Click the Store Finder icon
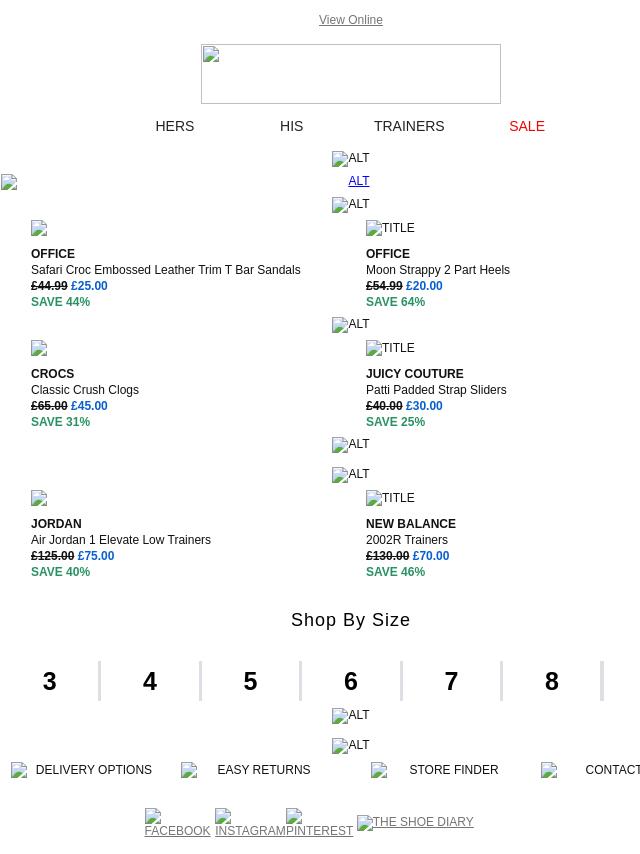The height and width of the screenshot is (854, 640). pos(379,770)
